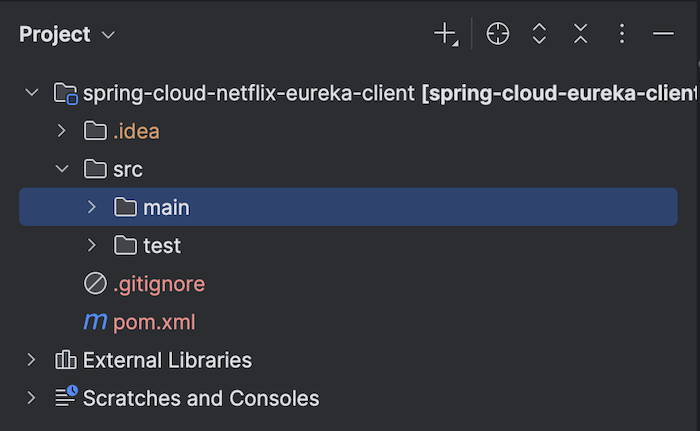Click the .gitignore file icon
Image resolution: width=700 pixels, height=431 pixels.
95,284
